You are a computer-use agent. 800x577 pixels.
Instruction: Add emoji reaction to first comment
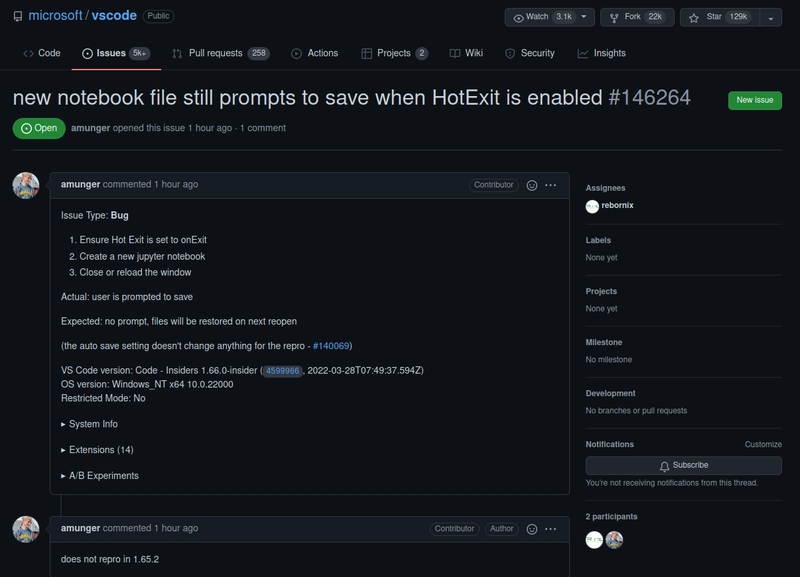click(532, 185)
